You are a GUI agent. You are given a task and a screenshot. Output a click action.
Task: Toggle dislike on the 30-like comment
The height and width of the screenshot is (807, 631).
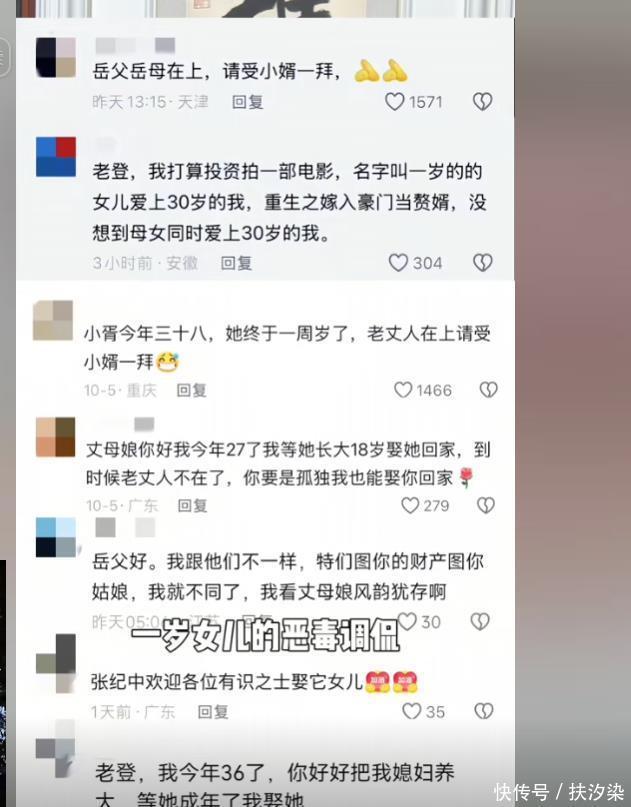480,621
